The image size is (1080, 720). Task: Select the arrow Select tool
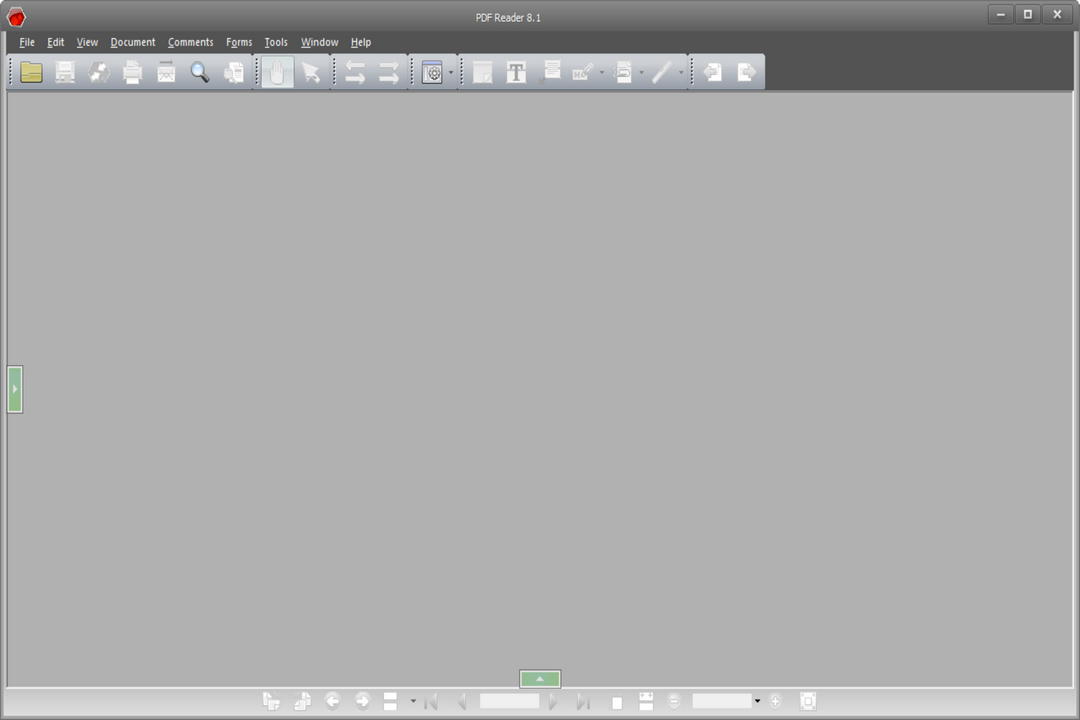click(311, 72)
